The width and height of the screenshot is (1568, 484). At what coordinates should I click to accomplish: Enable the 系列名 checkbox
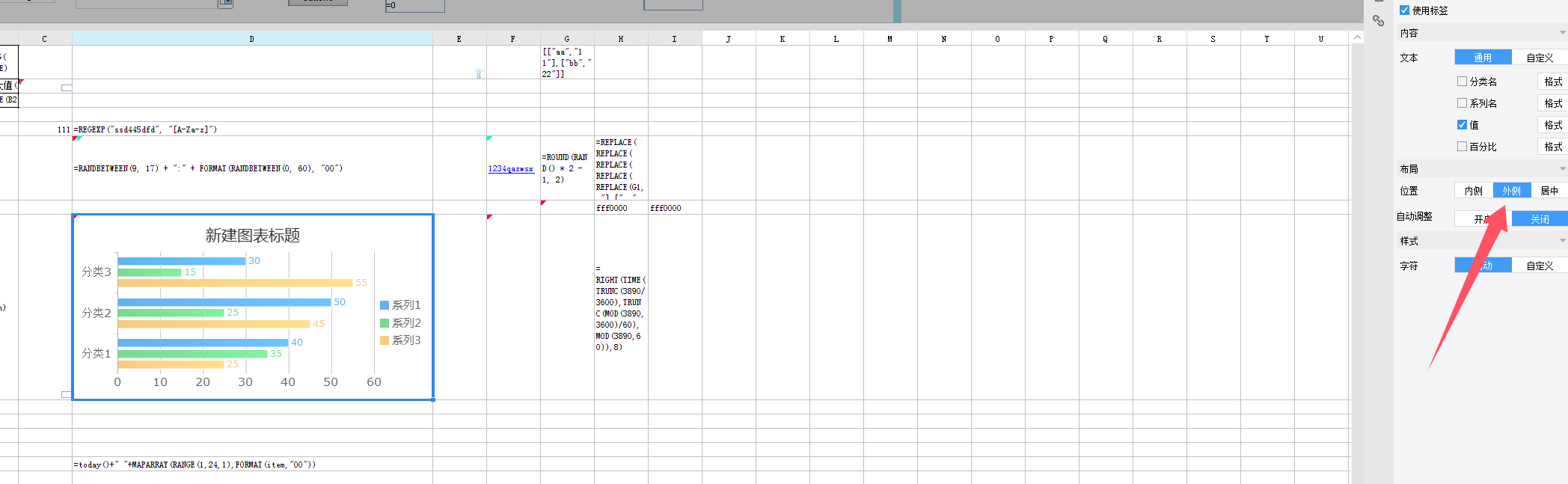[x=1462, y=103]
